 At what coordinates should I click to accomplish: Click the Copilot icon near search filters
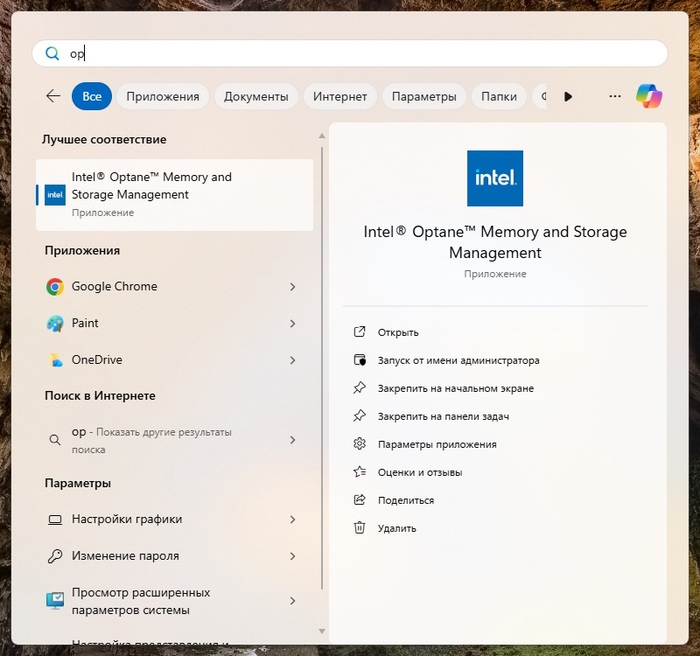[649, 96]
